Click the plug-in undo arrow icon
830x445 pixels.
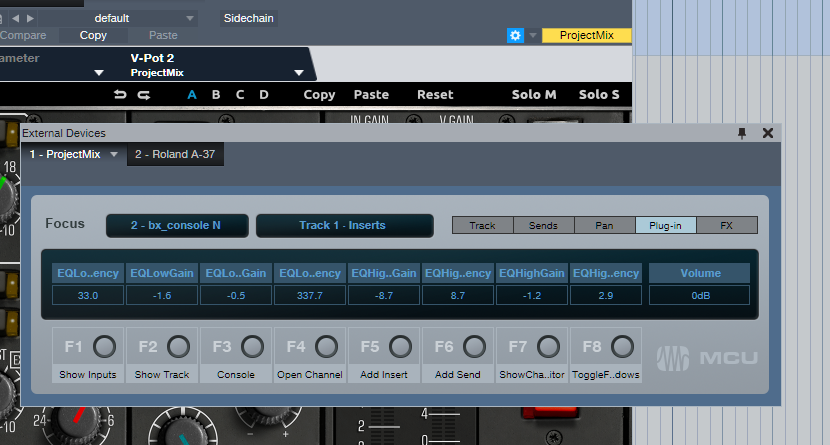click(120, 95)
